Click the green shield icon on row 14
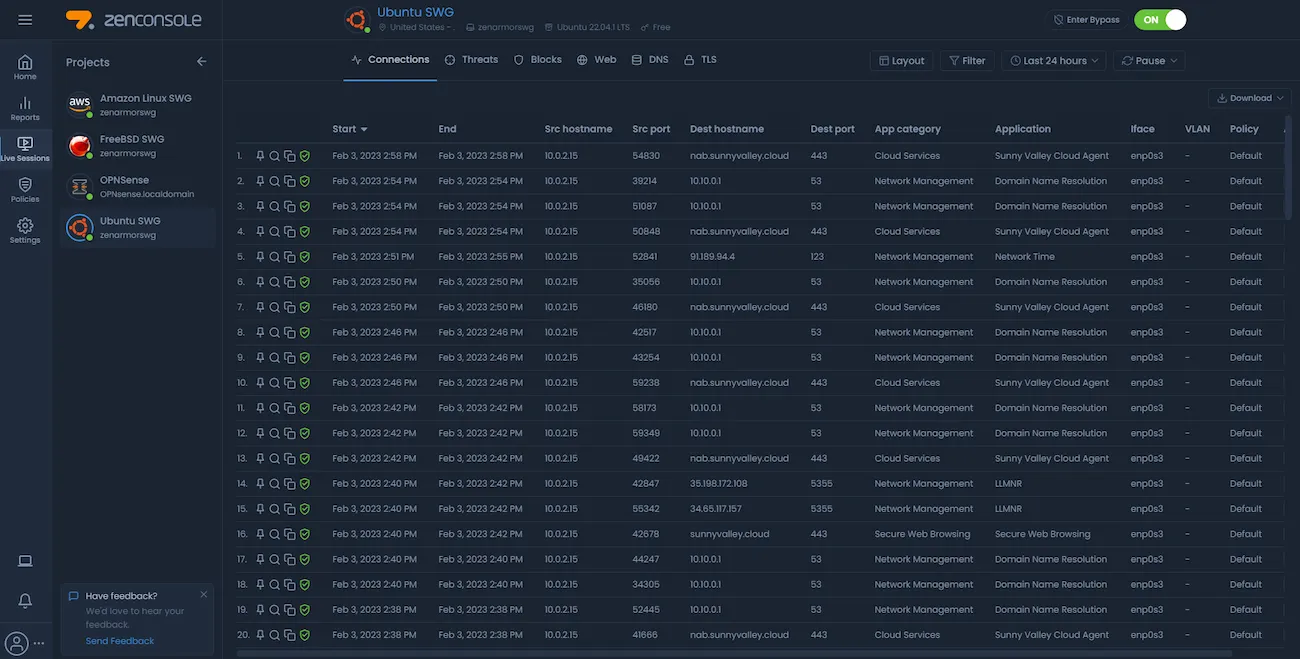 pyautogui.click(x=304, y=484)
